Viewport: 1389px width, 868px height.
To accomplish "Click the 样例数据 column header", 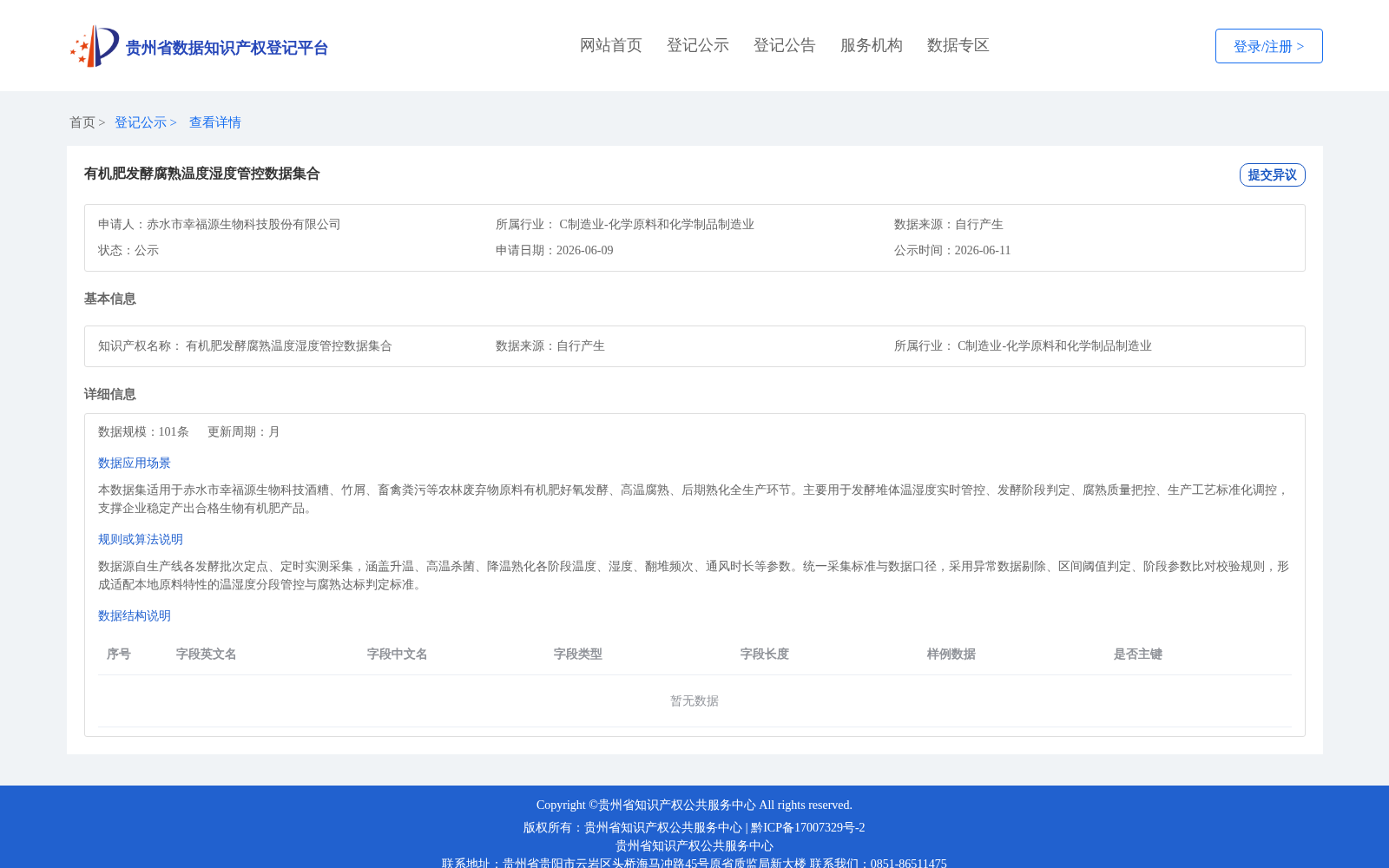I will click(951, 654).
